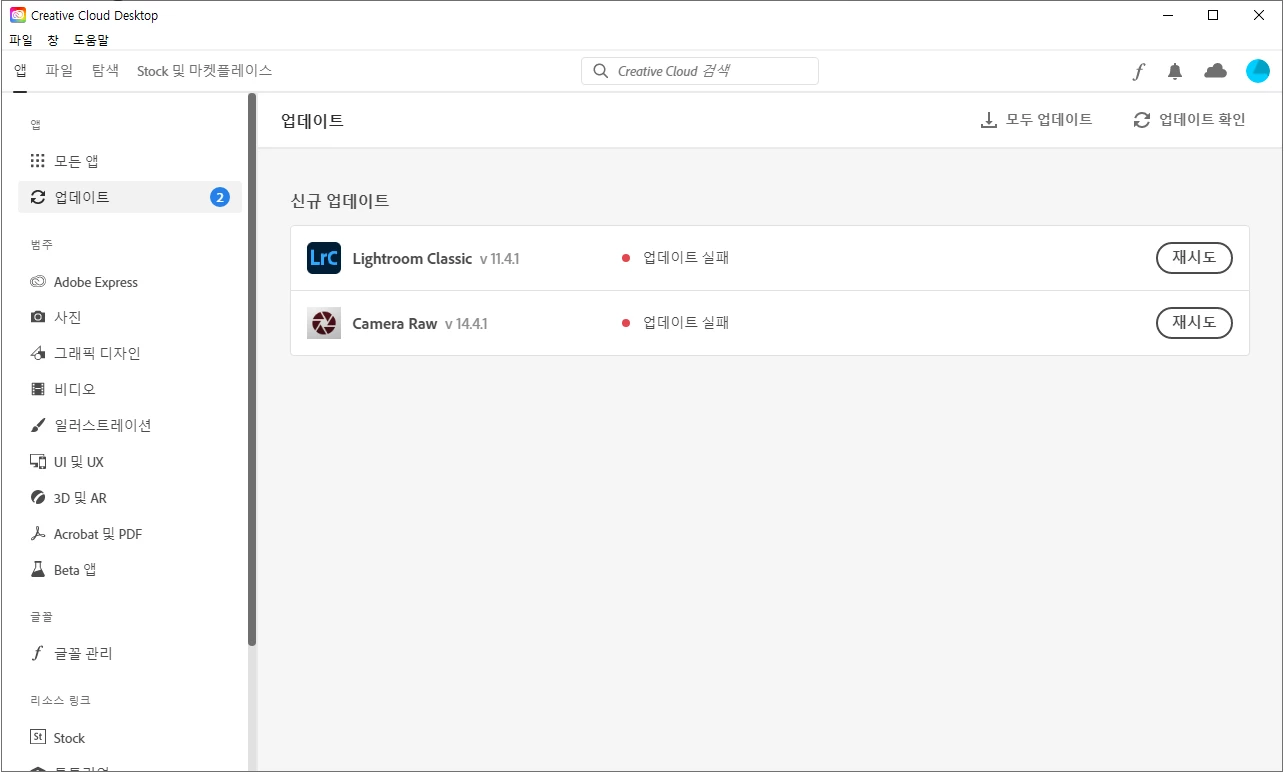Click the update count badge showing 2
This screenshot has height=775, width=1284.
220,197
